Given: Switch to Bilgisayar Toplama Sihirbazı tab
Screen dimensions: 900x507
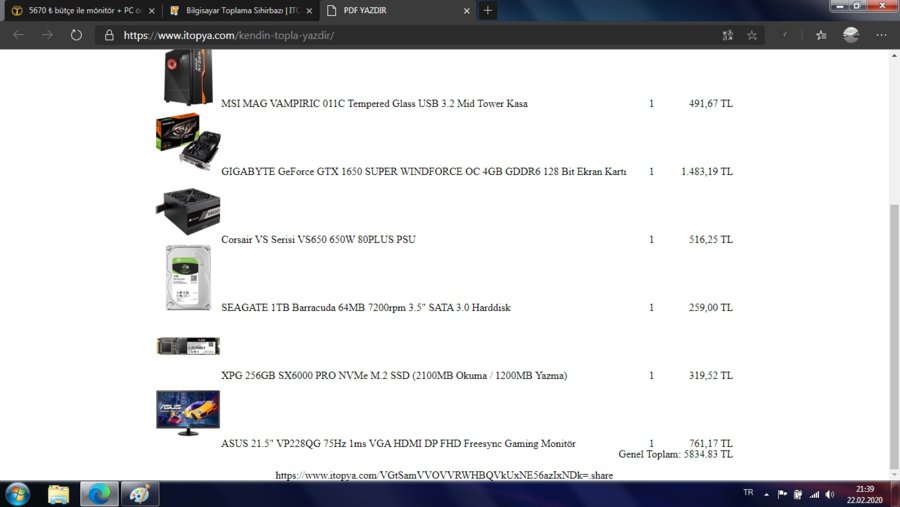Looking at the screenshot, I should pyautogui.click(x=241, y=10).
